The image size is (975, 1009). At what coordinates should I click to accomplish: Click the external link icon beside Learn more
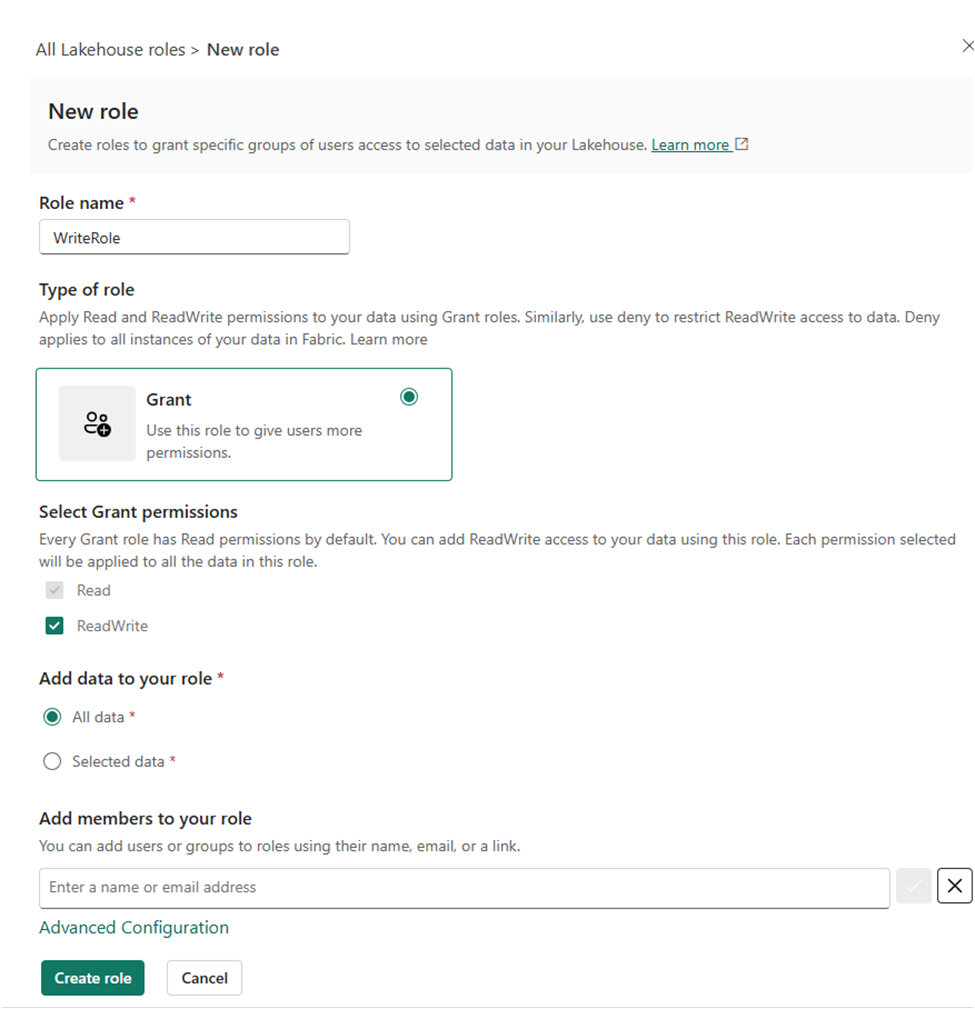[740, 144]
